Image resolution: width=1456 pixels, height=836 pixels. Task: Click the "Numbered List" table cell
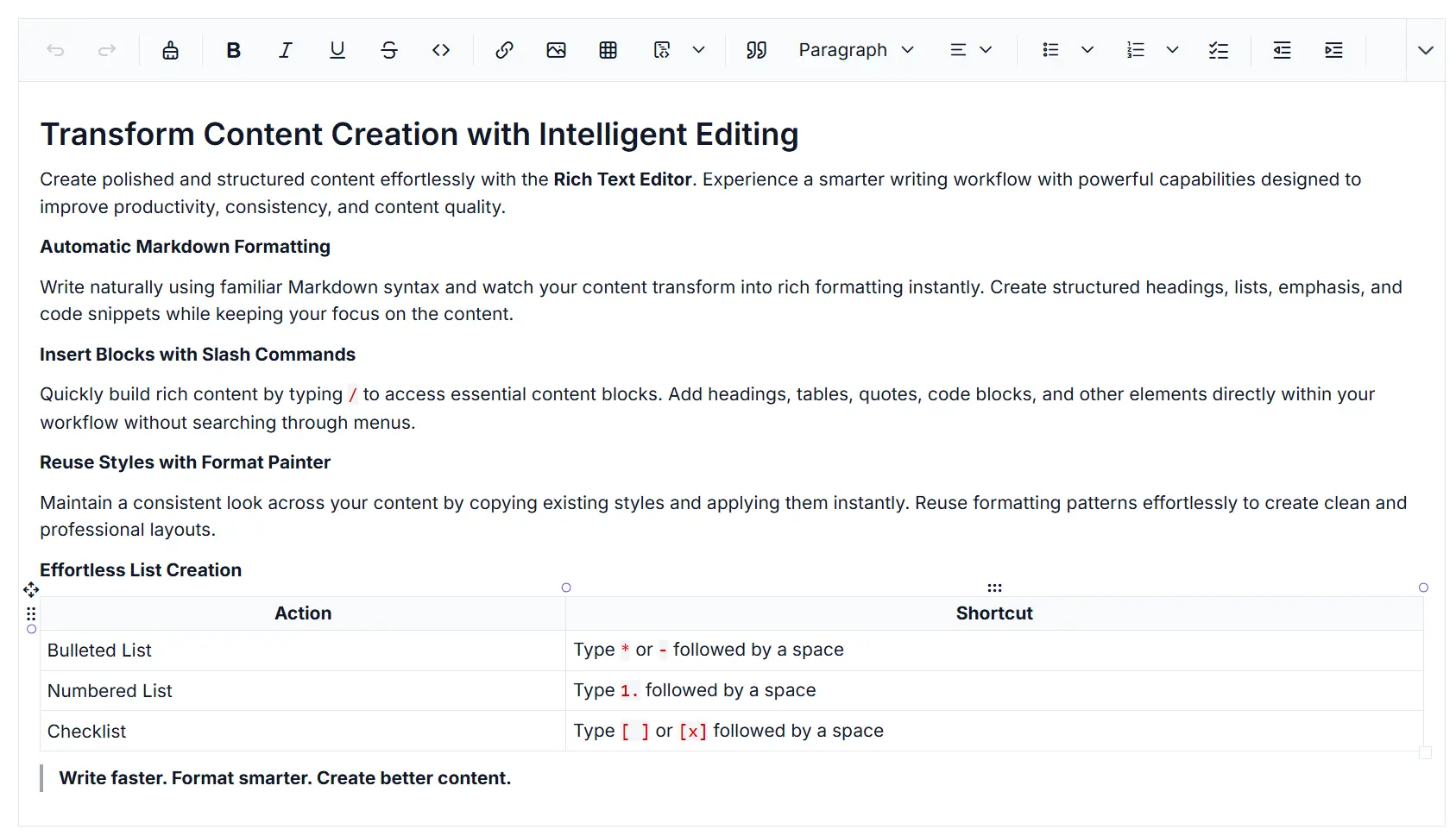[x=303, y=691]
